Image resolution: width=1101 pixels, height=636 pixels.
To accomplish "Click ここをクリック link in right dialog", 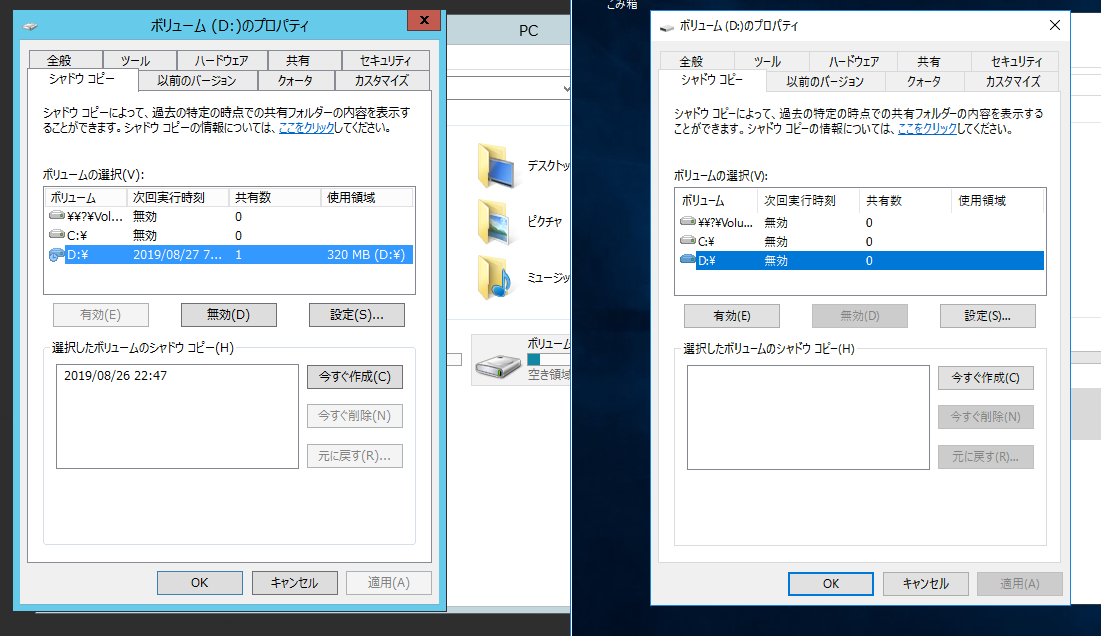I will (x=927, y=128).
